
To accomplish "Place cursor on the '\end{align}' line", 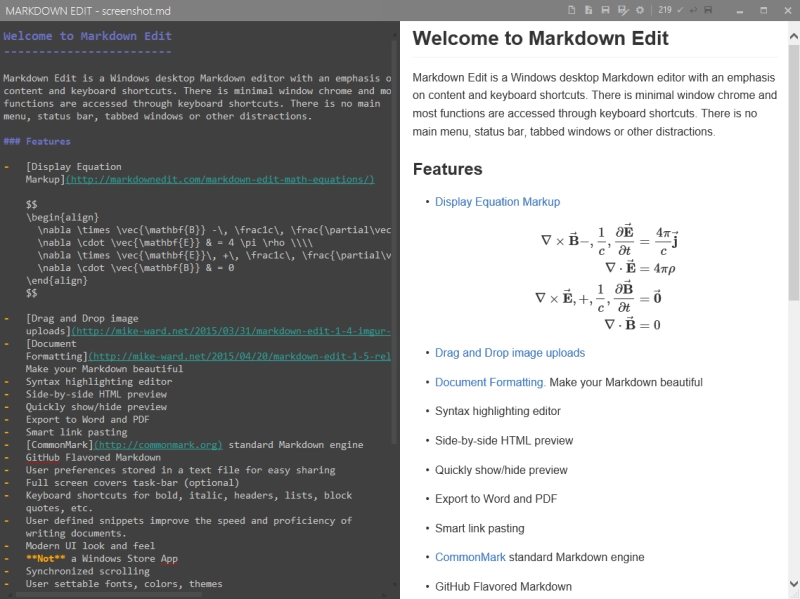I will tap(57, 281).
